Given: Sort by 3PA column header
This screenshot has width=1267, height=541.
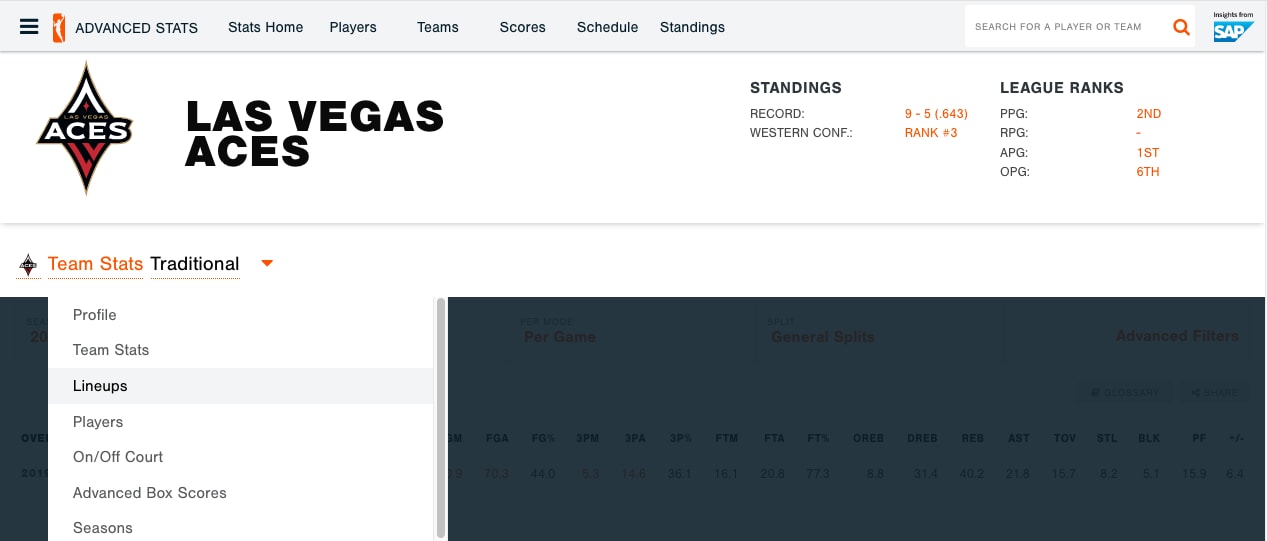Looking at the screenshot, I should coord(635,438).
